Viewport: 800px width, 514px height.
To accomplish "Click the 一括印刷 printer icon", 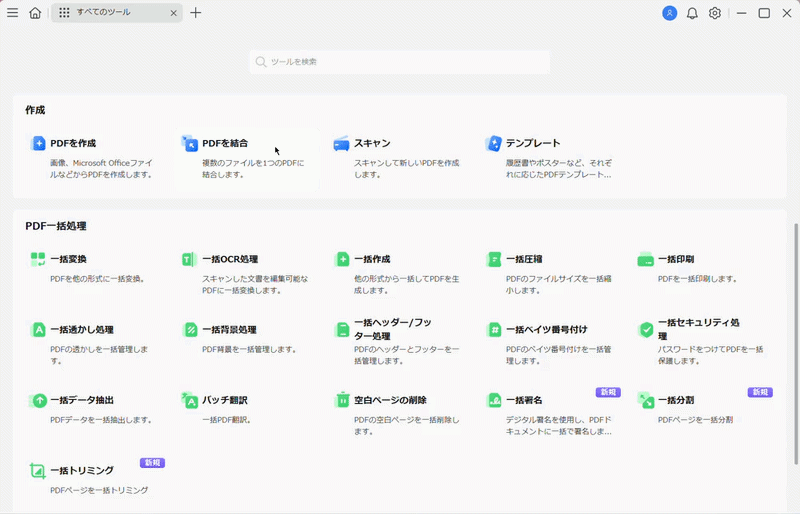I will click(645, 259).
